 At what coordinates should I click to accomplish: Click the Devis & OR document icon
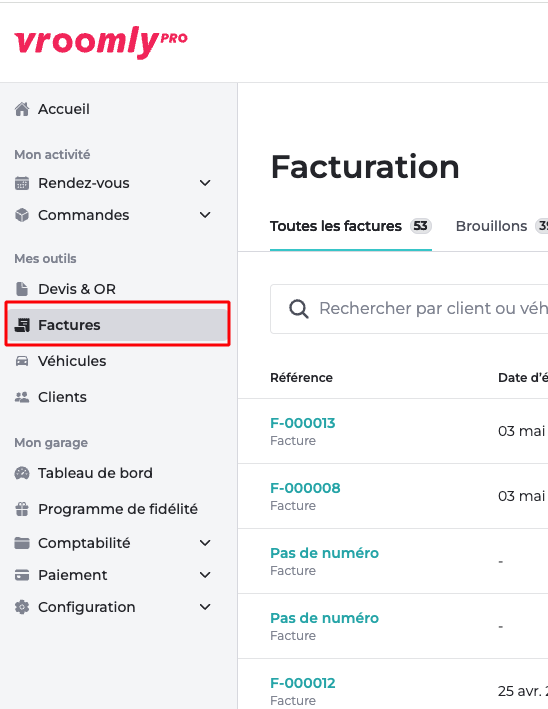point(22,289)
